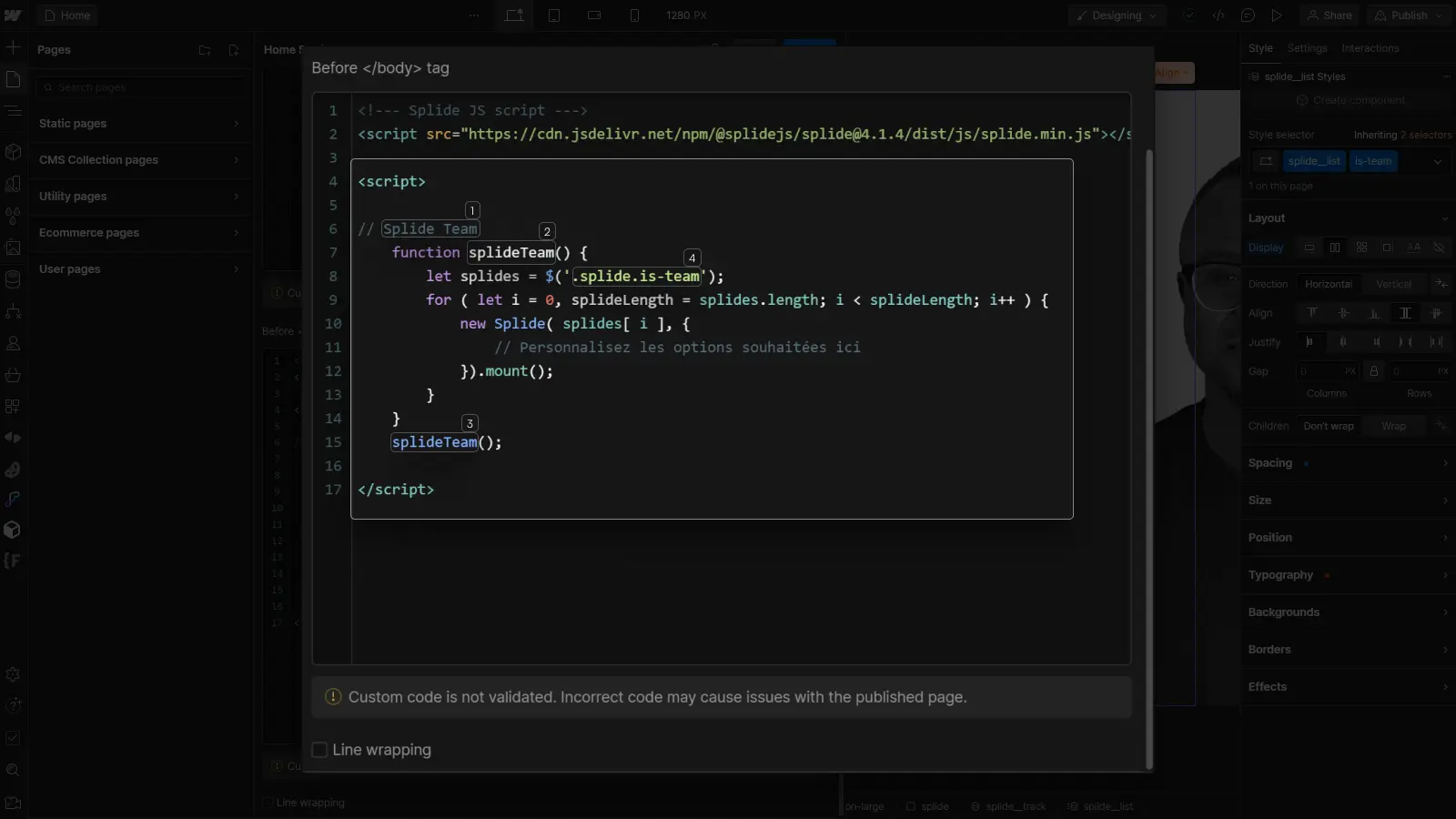
Task: Switch to the Settings tab
Action: click(x=1307, y=48)
